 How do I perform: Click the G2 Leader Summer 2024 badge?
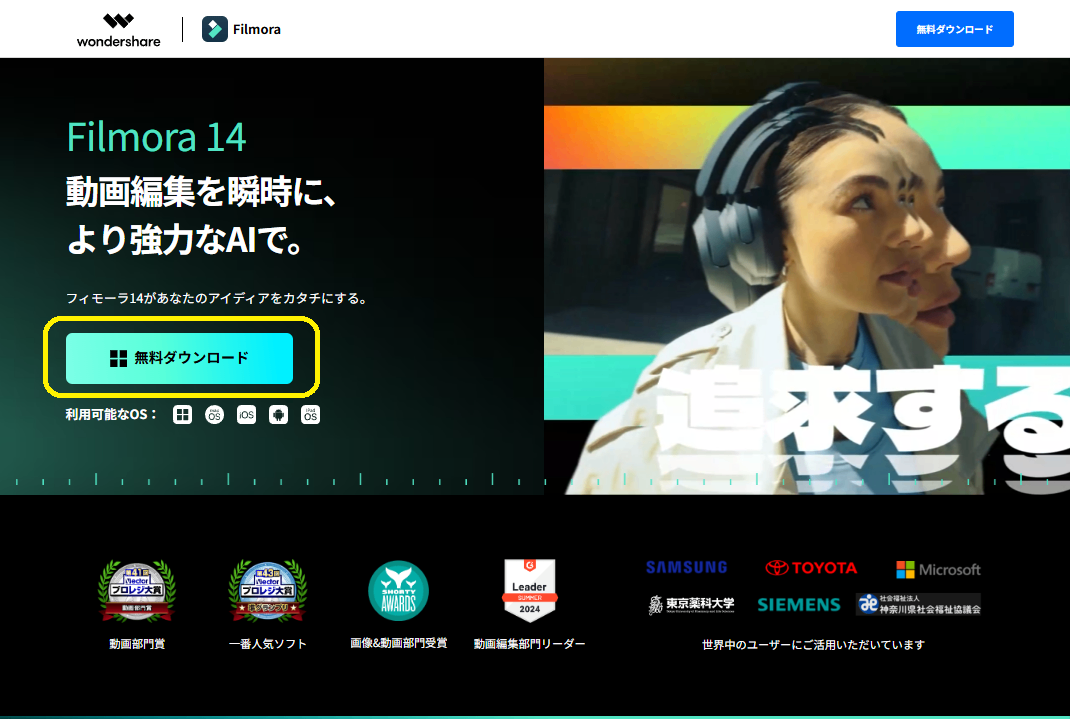coord(530,590)
